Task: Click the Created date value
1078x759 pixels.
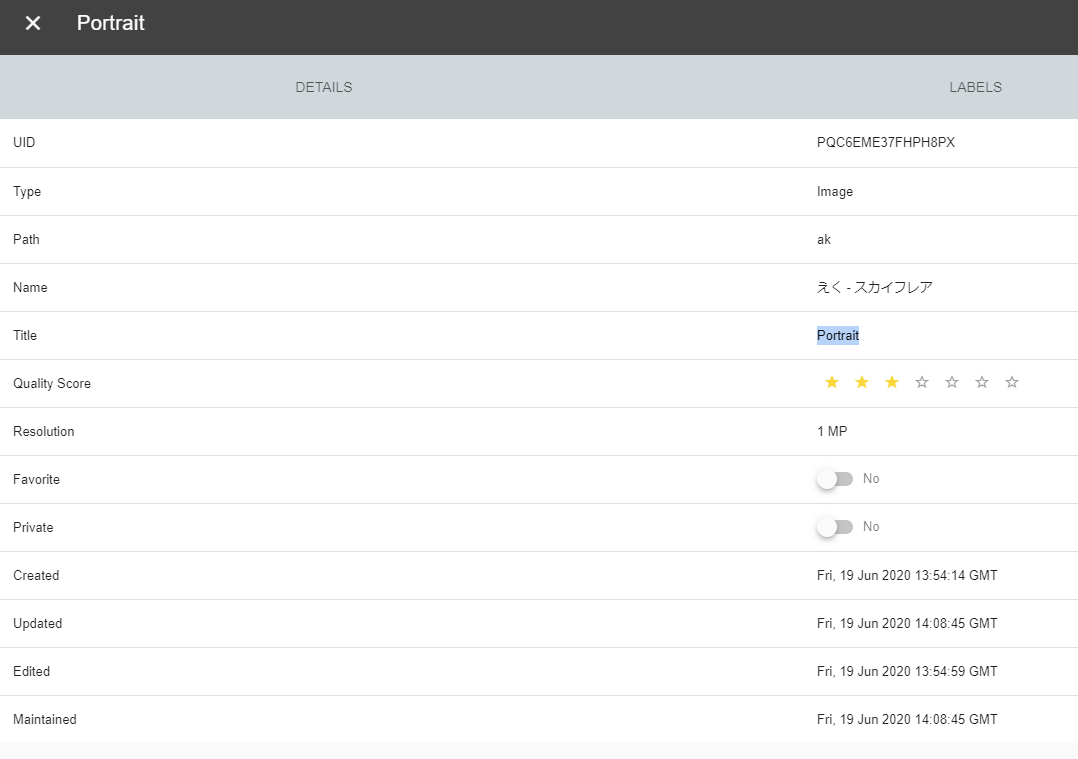Action: 907,575
